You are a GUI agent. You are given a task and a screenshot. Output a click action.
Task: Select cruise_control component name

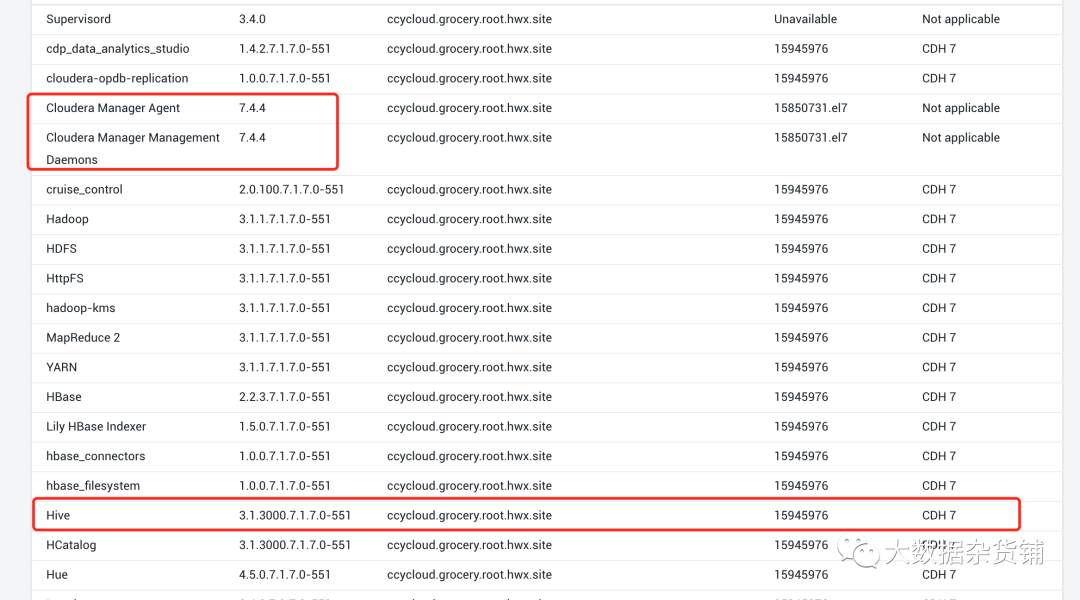coord(84,189)
